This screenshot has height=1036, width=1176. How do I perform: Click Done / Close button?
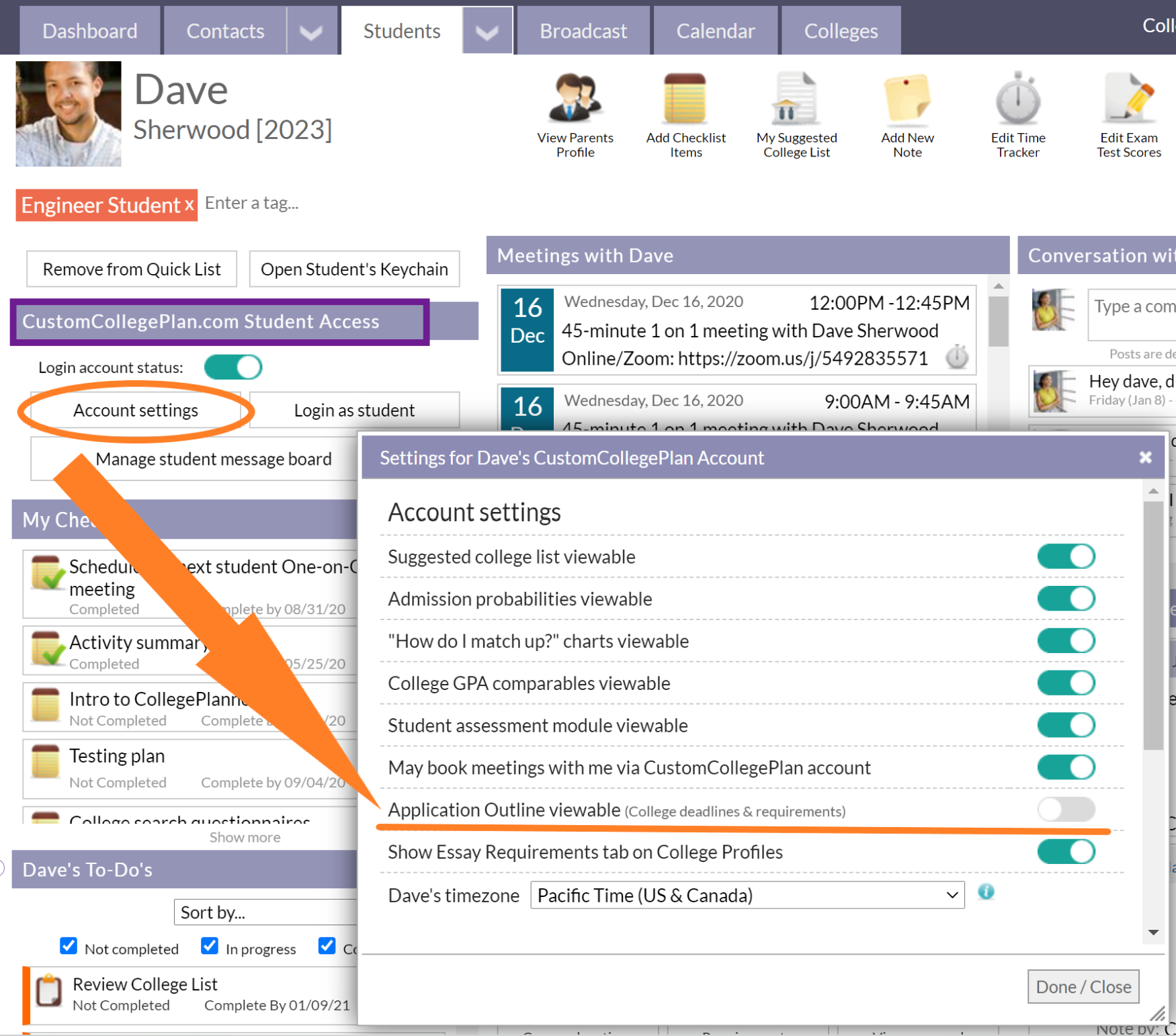(x=1083, y=986)
